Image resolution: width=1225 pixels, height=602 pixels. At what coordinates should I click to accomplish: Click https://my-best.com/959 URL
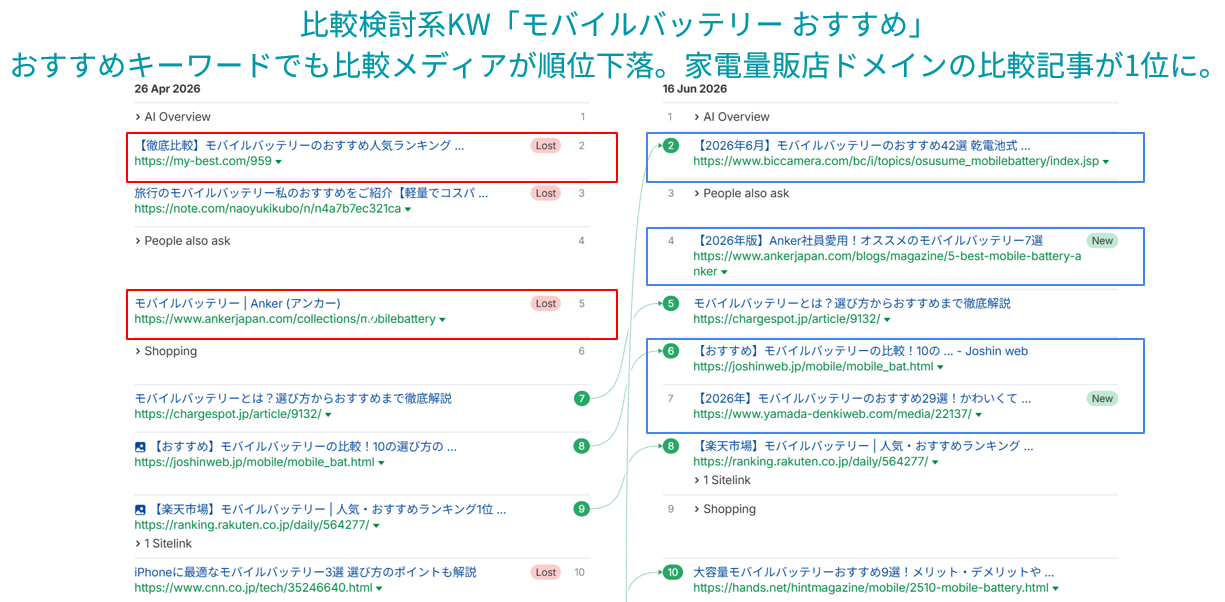click(203, 161)
